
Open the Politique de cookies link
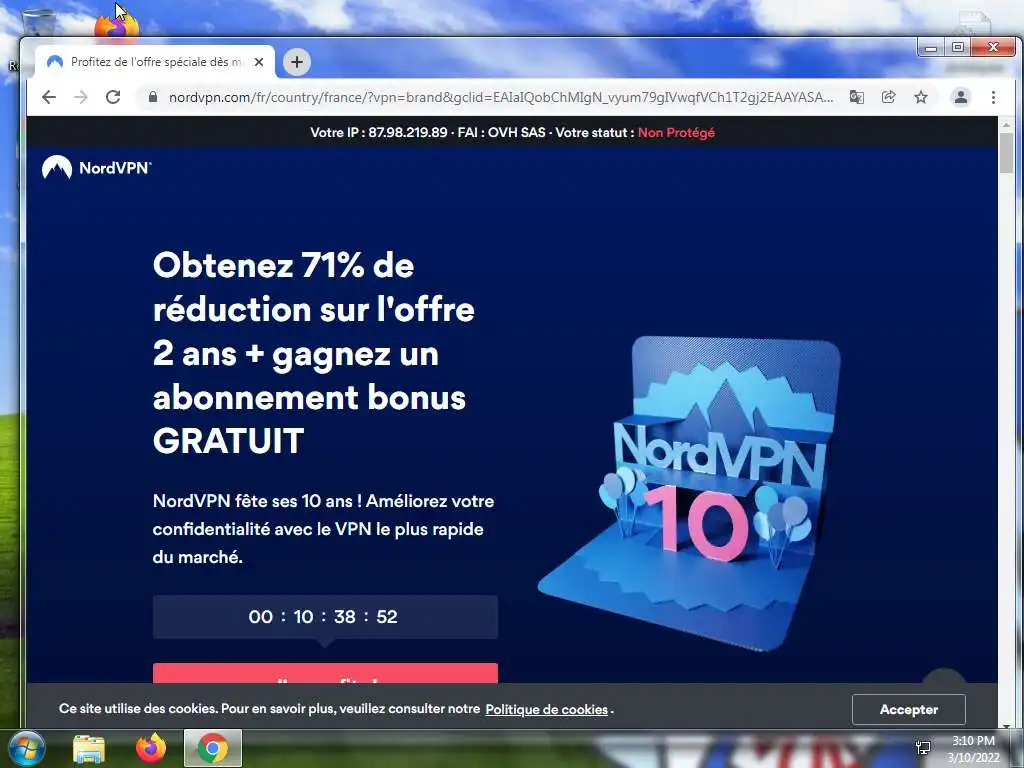tap(547, 709)
